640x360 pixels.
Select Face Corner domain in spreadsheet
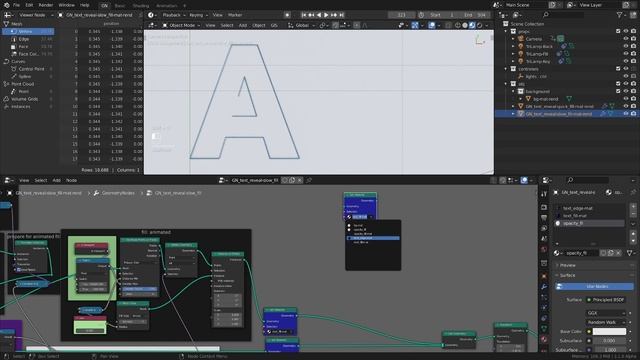(29, 54)
